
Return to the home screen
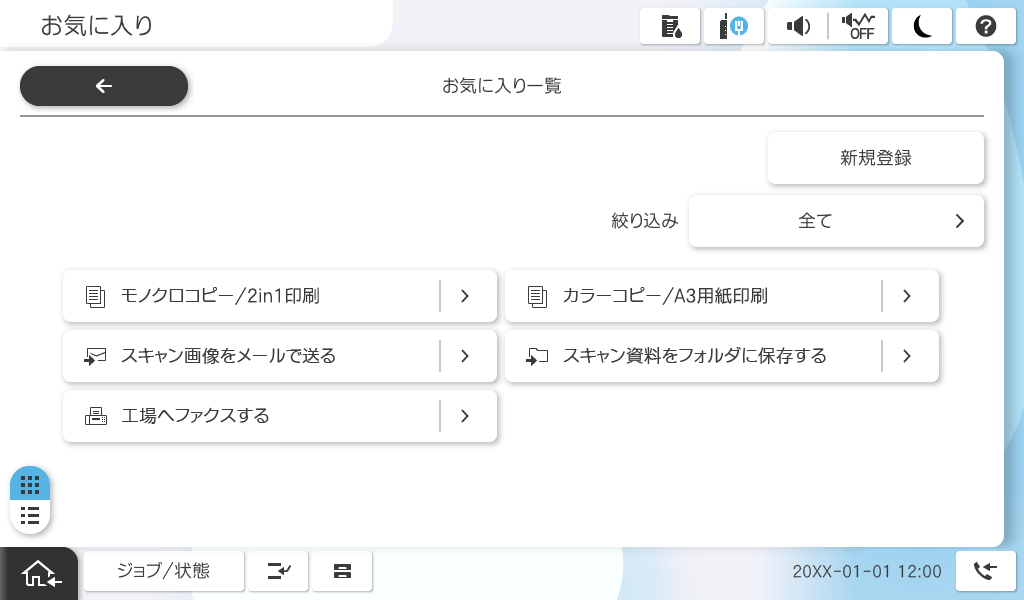pyautogui.click(x=40, y=574)
